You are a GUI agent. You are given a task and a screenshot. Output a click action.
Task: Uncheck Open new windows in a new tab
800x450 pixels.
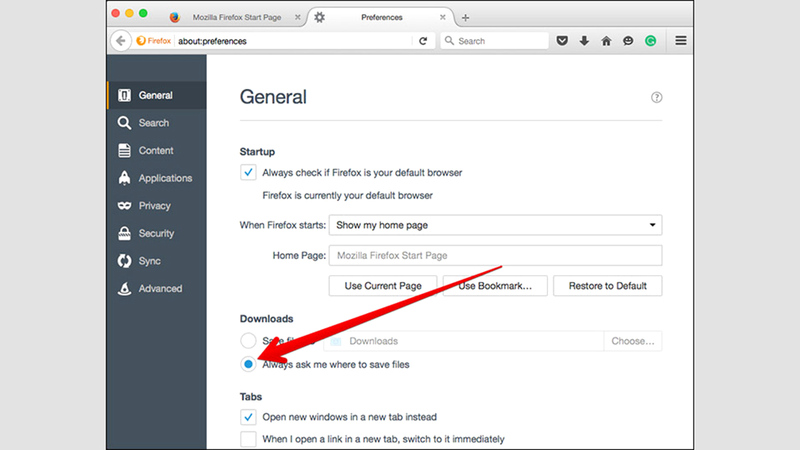click(248, 417)
